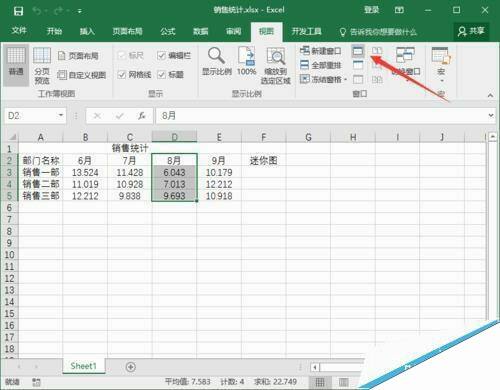Toggle the Formula Bar (编辑栏) checkbox
500x390 pixels.
point(162,55)
